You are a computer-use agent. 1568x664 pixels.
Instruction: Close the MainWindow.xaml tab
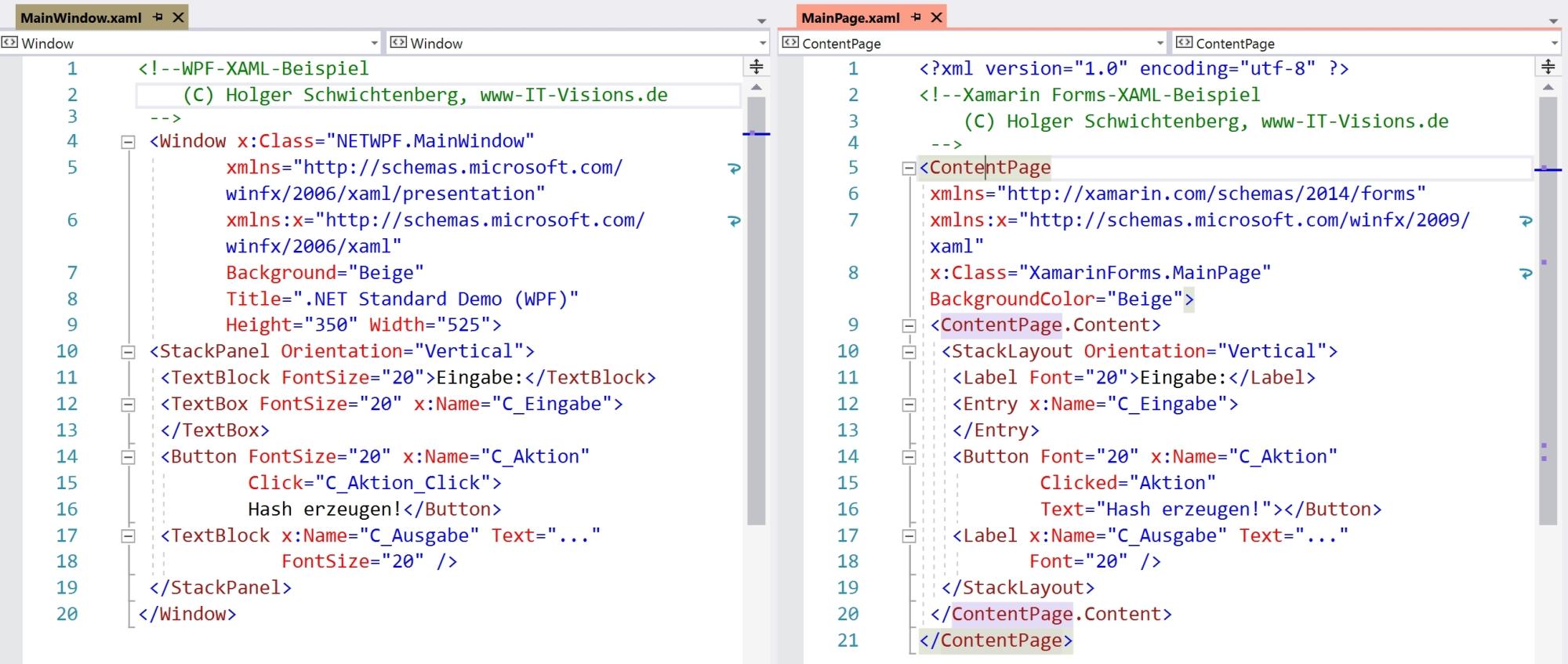[x=179, y=17]
